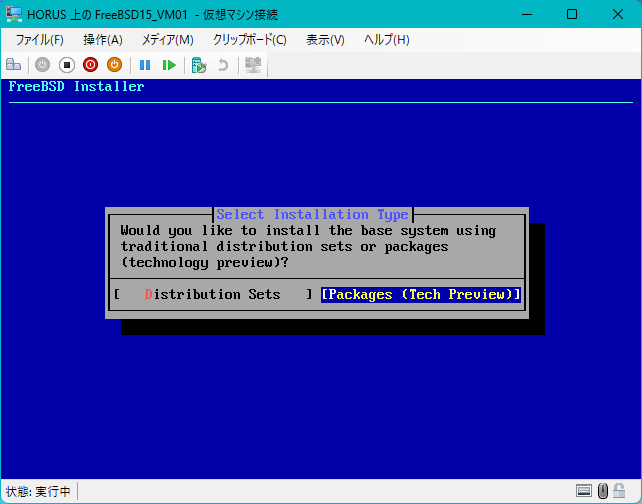Image resolution: width=642 pixels, height=504 pixels.
Task: Close the virtual machine connection window
Action: coord(618,14)
